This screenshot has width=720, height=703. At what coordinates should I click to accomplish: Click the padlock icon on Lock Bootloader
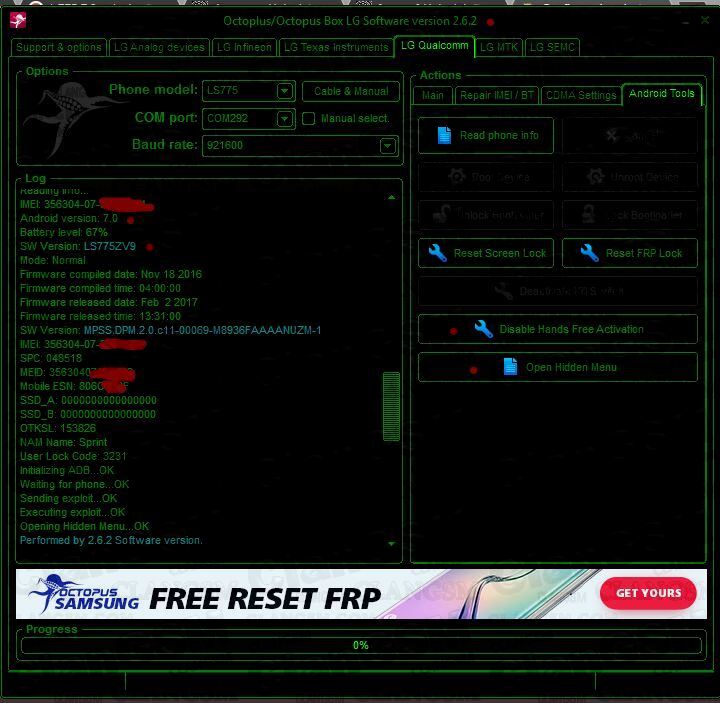(589, 214)
